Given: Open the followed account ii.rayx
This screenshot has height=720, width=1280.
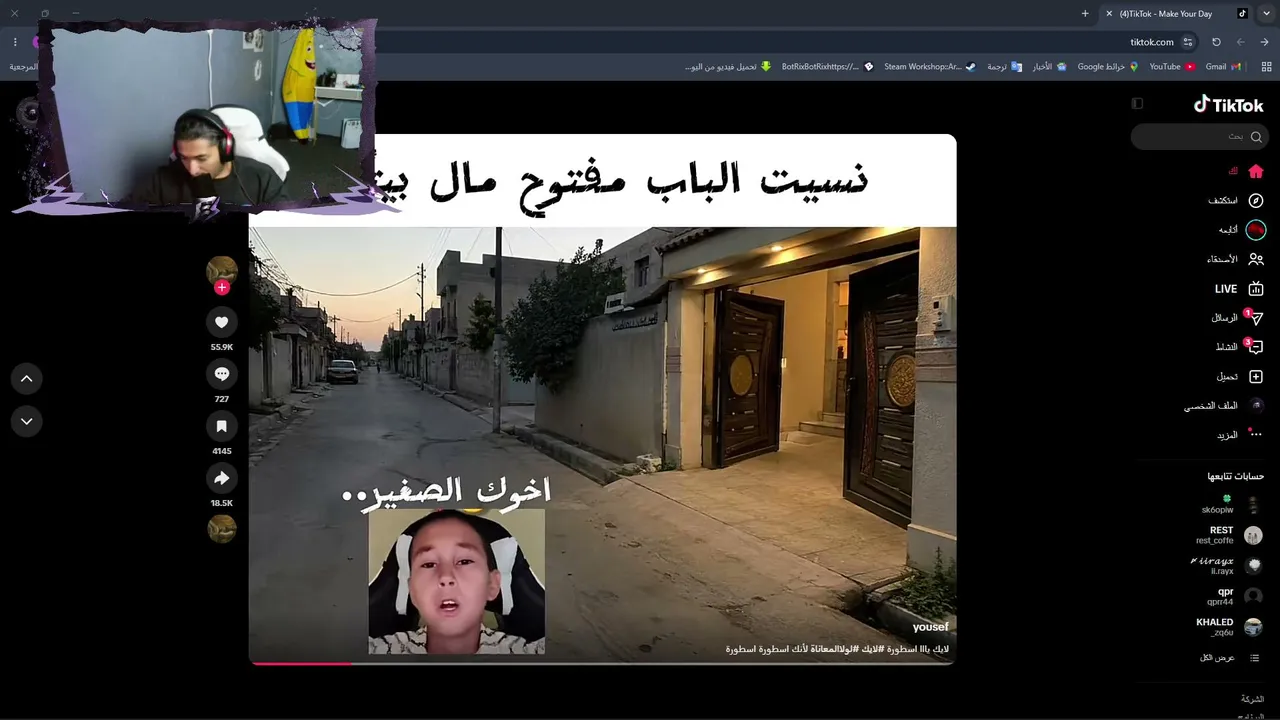Looking at the screenshot, I should [1228, 565].
